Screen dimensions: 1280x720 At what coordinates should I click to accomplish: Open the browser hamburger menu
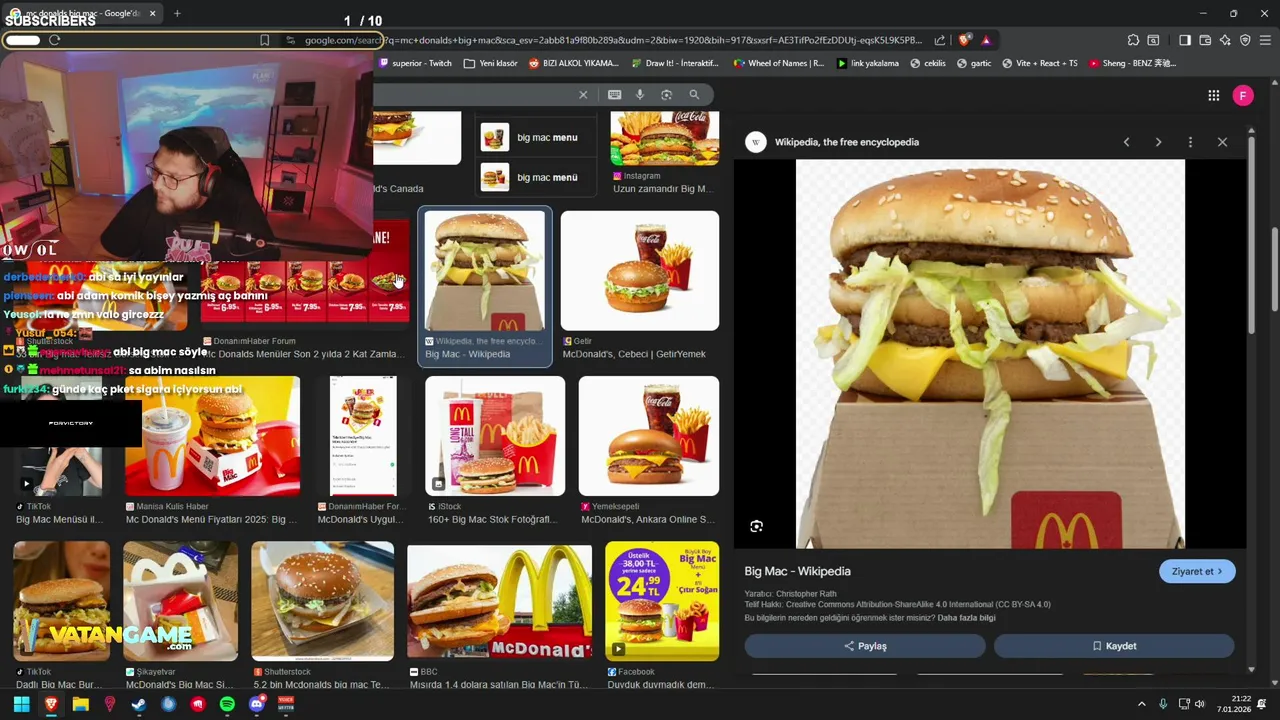click(x=1265, y=40)
